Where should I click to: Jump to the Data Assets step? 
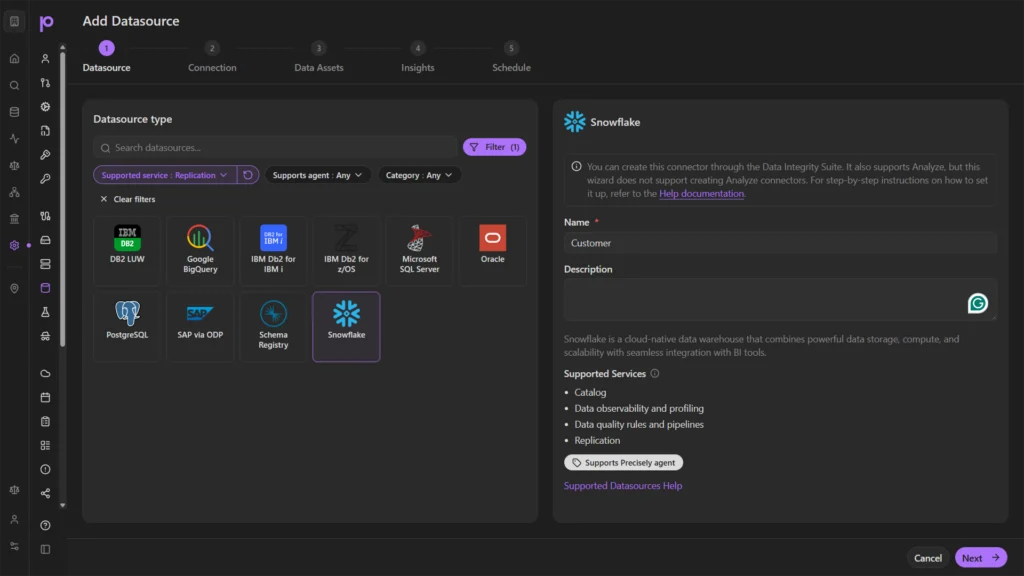click(319, 57)
